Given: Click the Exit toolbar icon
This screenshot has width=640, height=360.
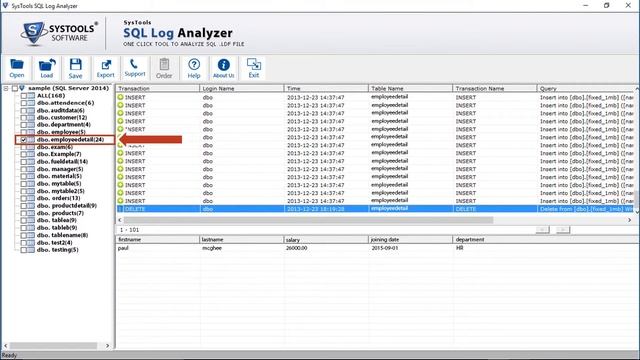Looking at the screenshot, I should point(254,68).
